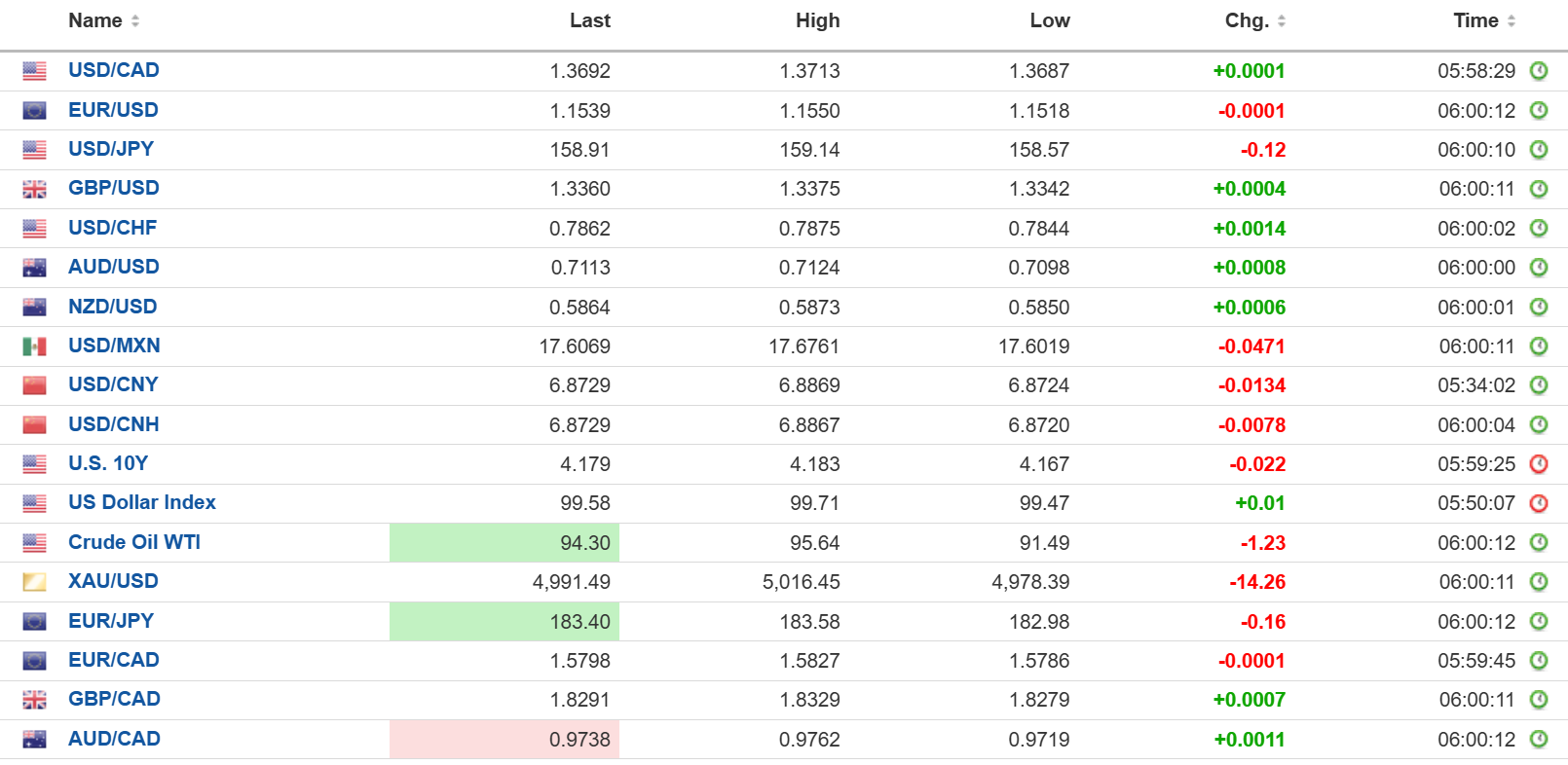The height and width of the screenshot is (765, 1568).
Task: Open the NZD/USD pair link
Action: (x=112, y=307)
